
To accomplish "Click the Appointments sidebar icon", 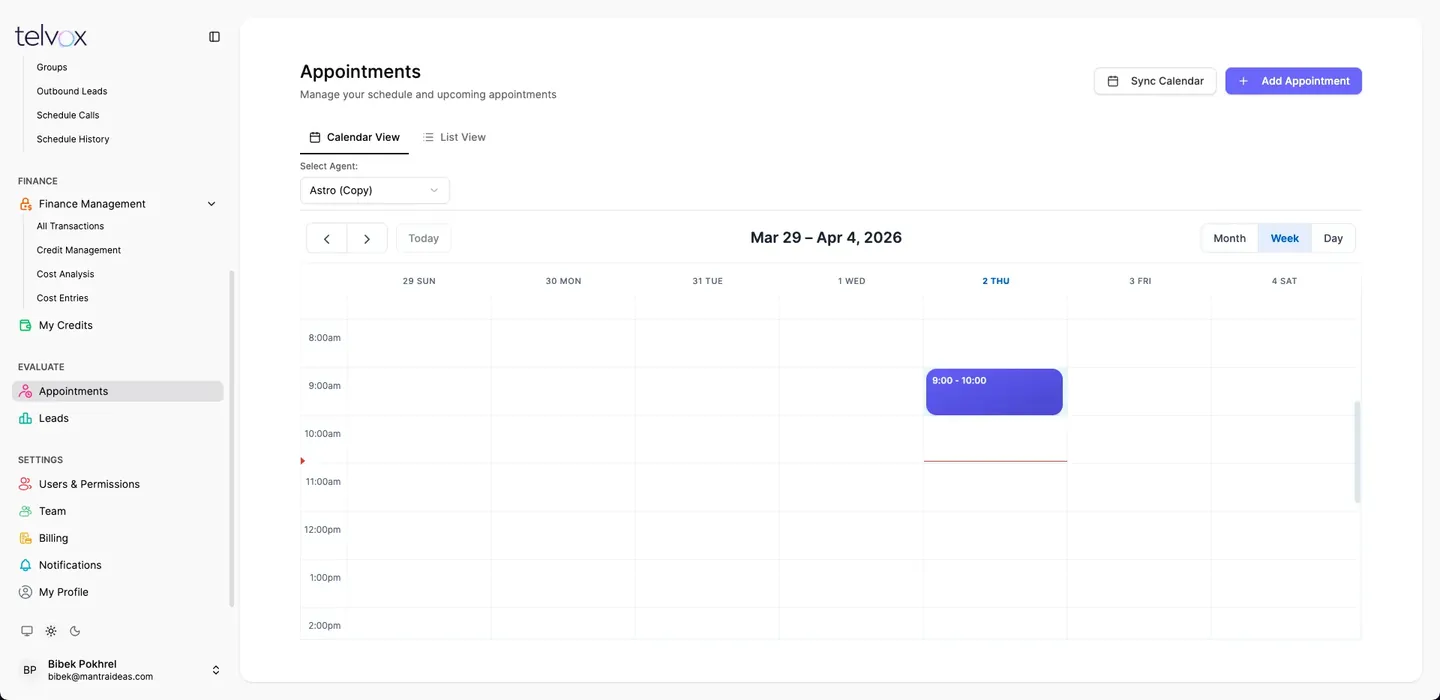I will point(26,391).
